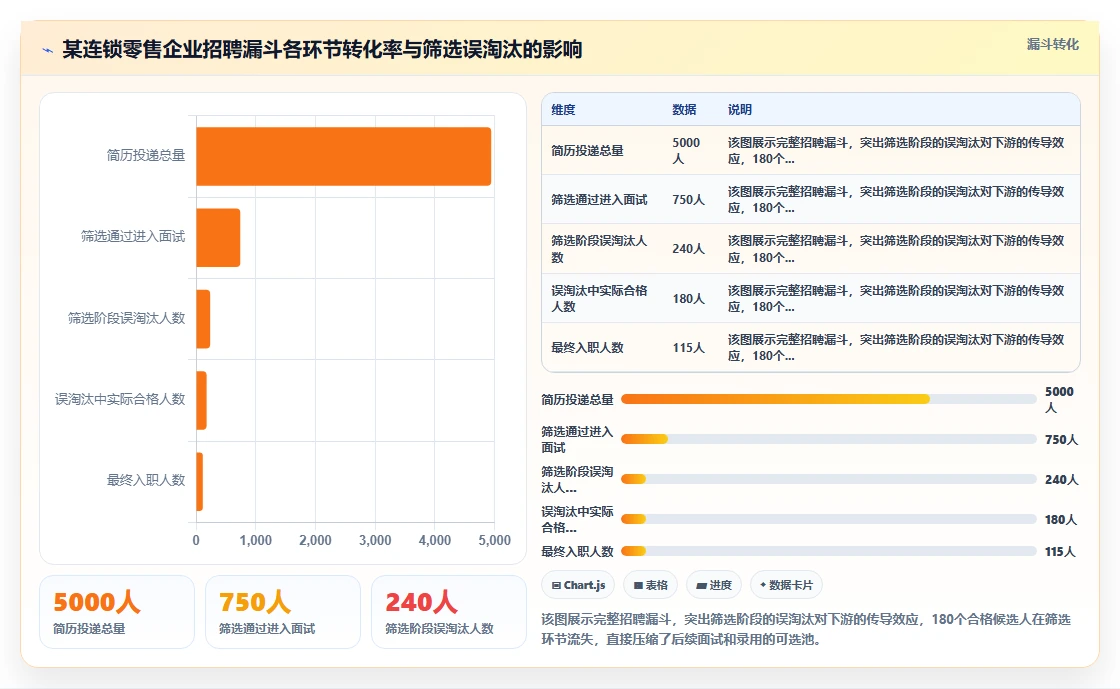Click the 180人 value beside progress bar
Image resolution: width=1120 pixels, height=689 pixels.
(1061, 520)
